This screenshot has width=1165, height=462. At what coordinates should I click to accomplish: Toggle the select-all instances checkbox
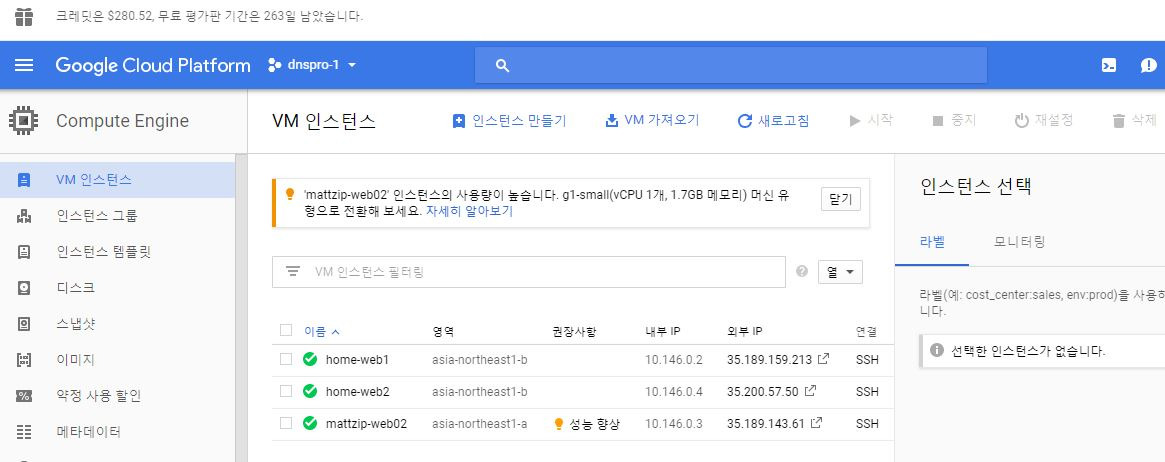[286, 331]
